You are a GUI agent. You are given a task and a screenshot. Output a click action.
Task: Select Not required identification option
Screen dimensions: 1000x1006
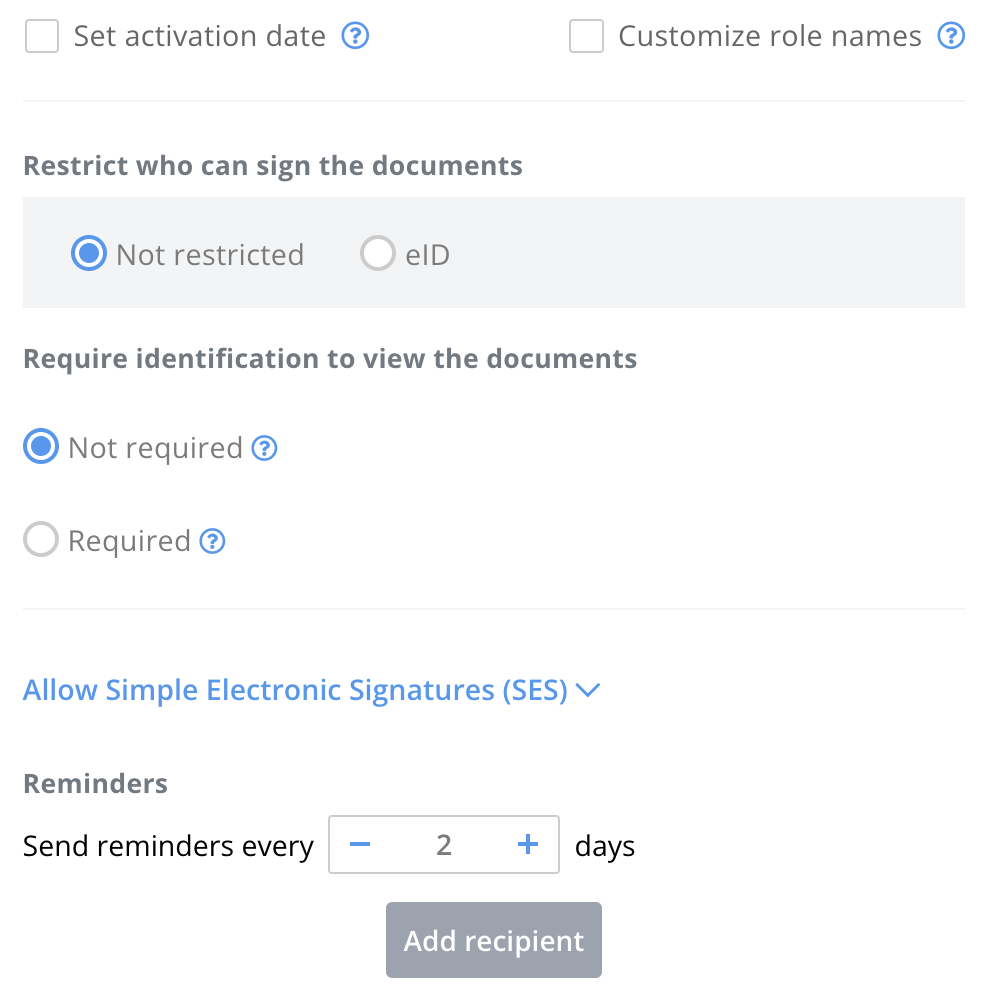click(41, 446)
